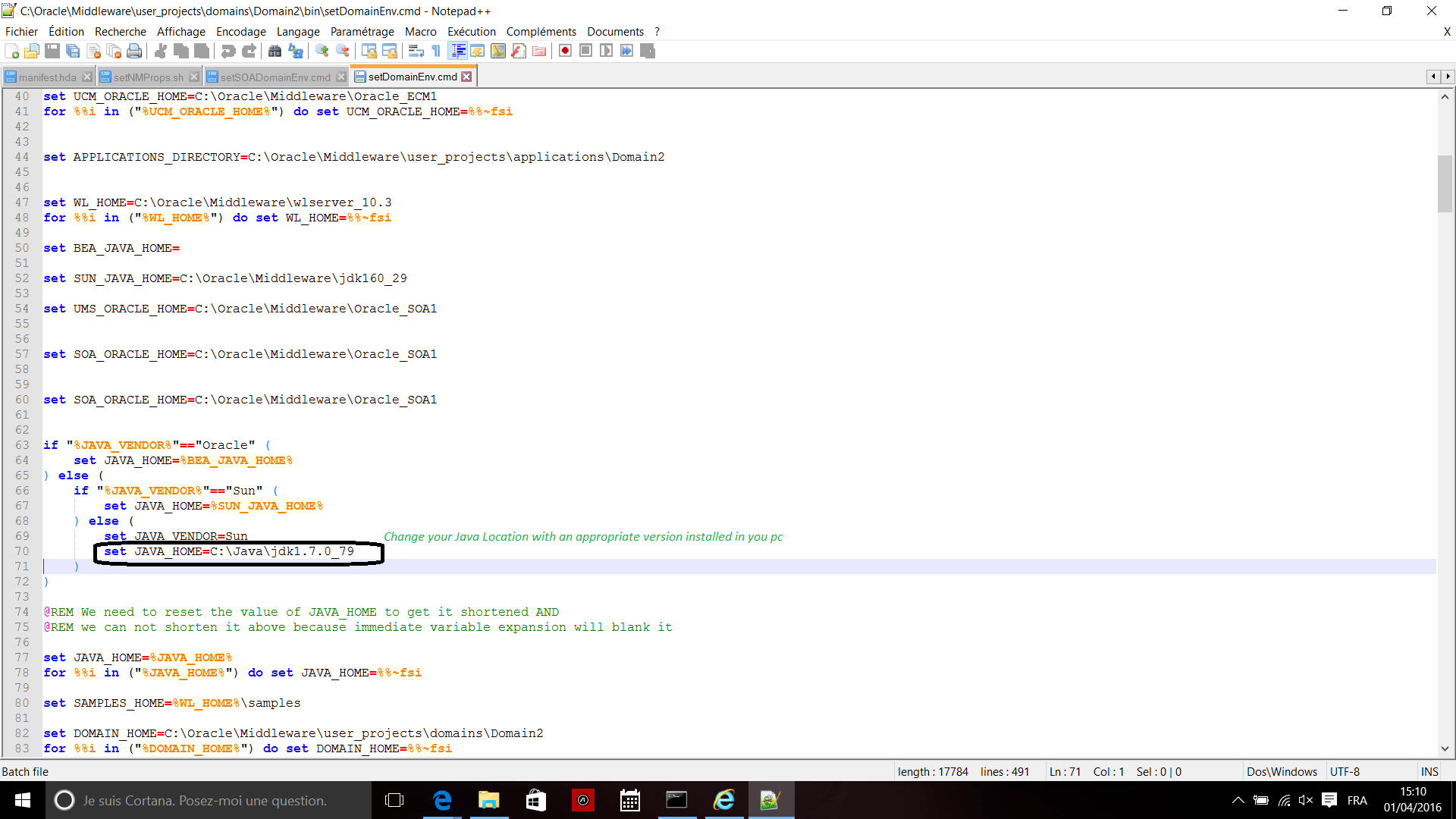Expand the system tray hidden icons chevron

point(1238,800)
